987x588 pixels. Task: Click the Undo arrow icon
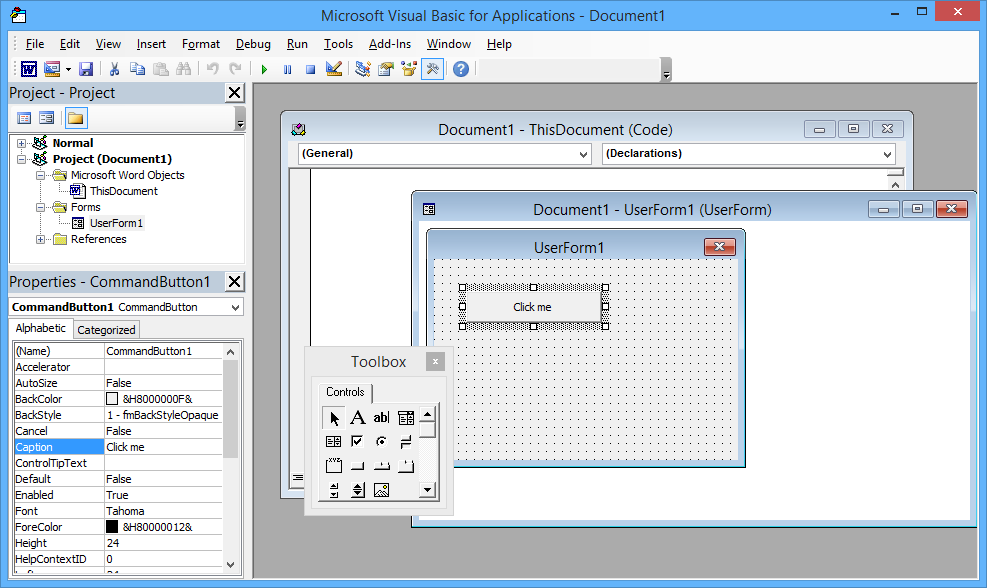pyautogui.click(x=213, y=69)
